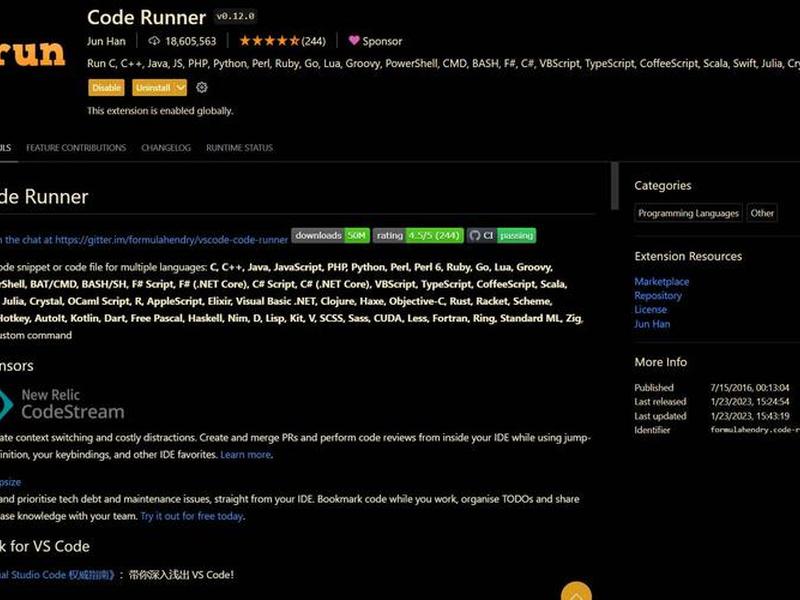Click the downloads 50M badge
The height and width of the screenshot is (600, 800).
click(x=330, y=235)
